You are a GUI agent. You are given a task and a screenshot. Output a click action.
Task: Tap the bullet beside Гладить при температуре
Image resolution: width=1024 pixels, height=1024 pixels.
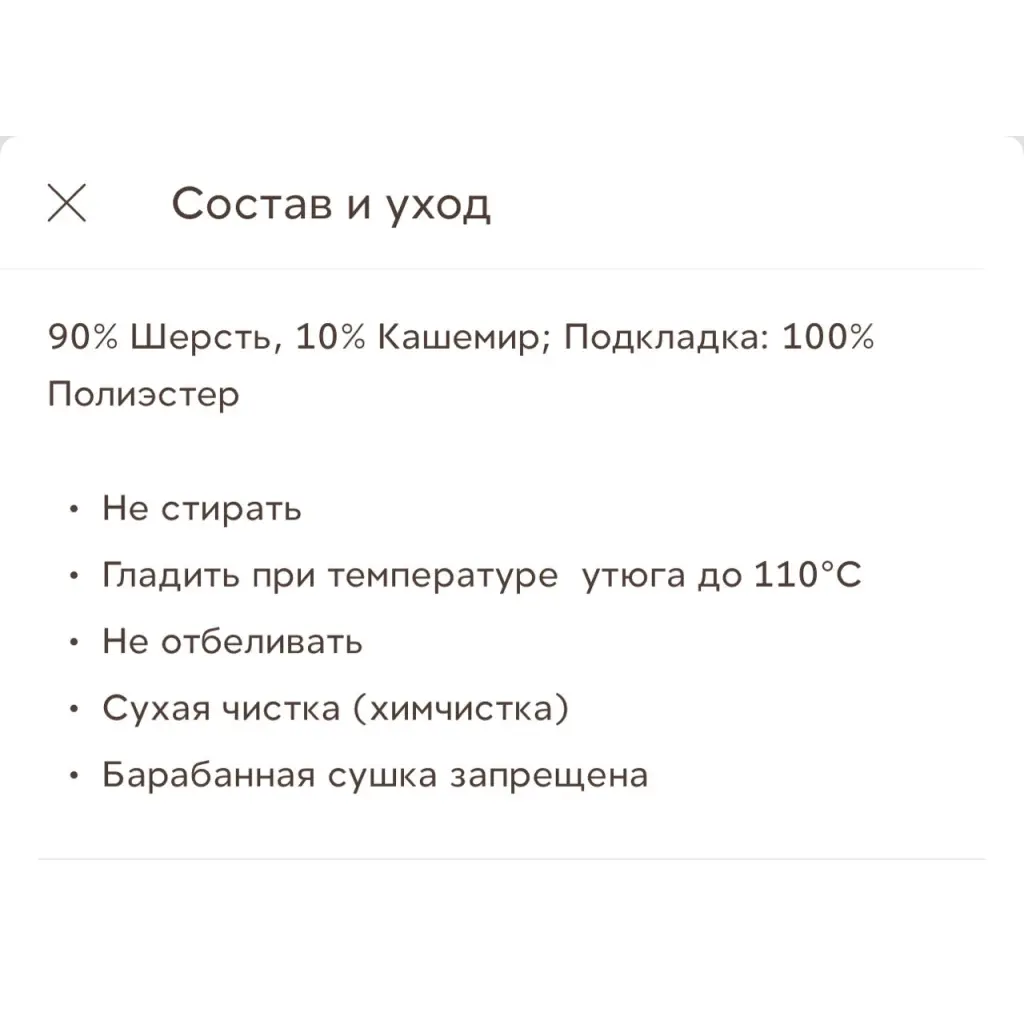click(x=73, y=576)
